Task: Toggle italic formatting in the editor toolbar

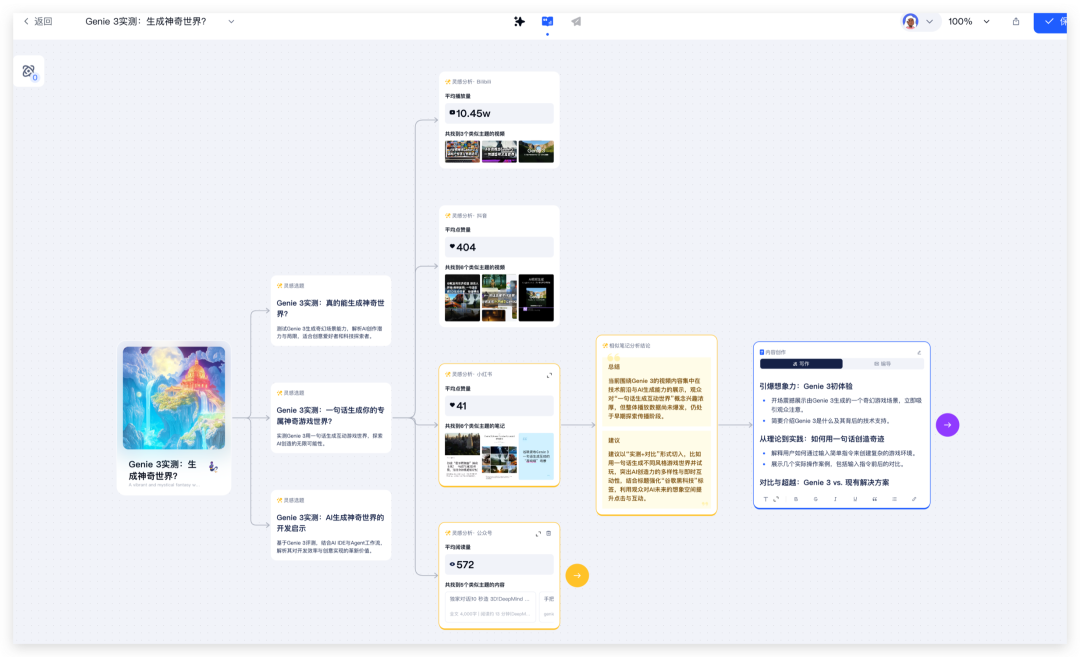Action: click(x=835, y=499)
